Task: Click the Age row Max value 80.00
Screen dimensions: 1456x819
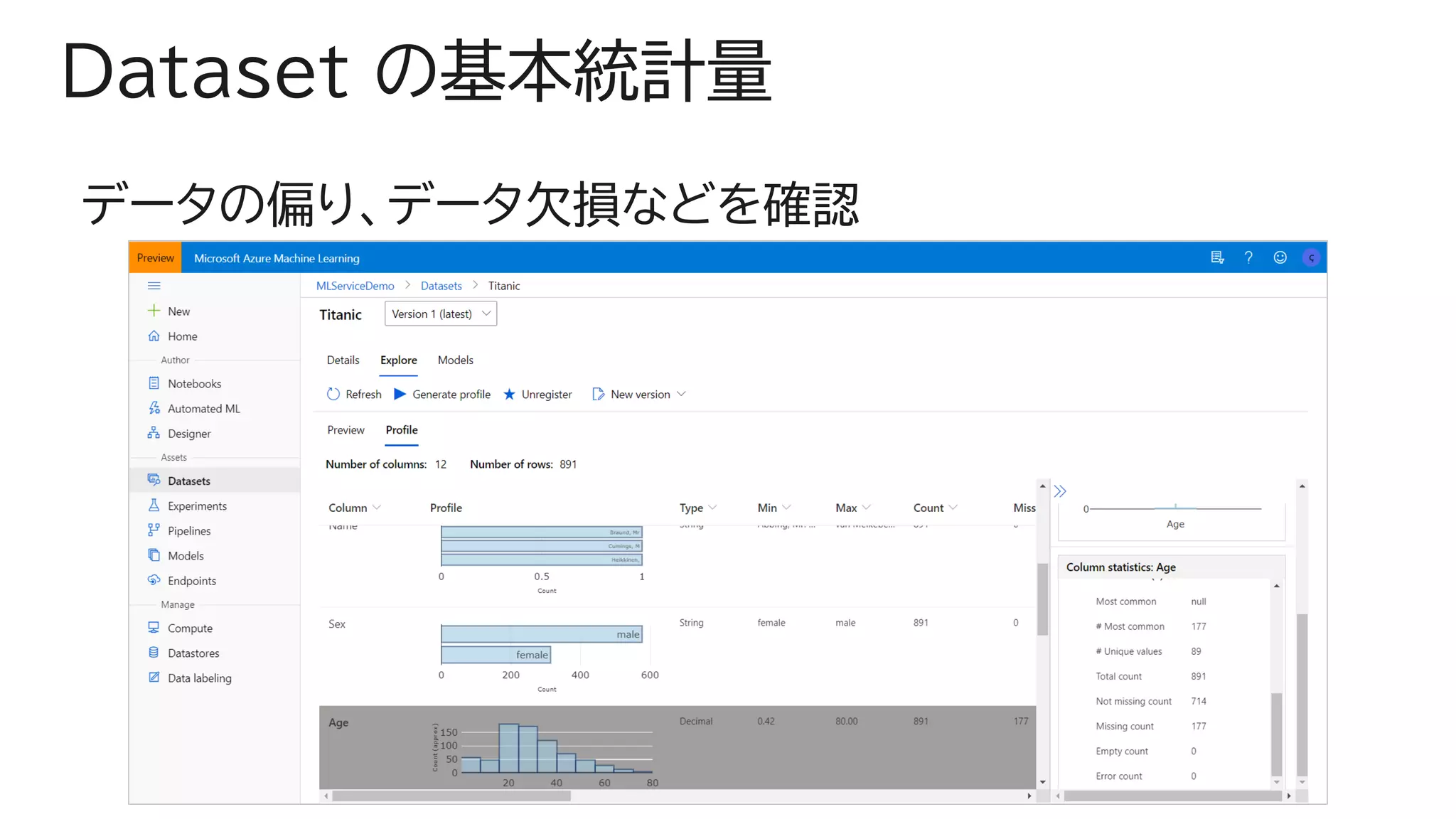Action: (x=846, y=721)
